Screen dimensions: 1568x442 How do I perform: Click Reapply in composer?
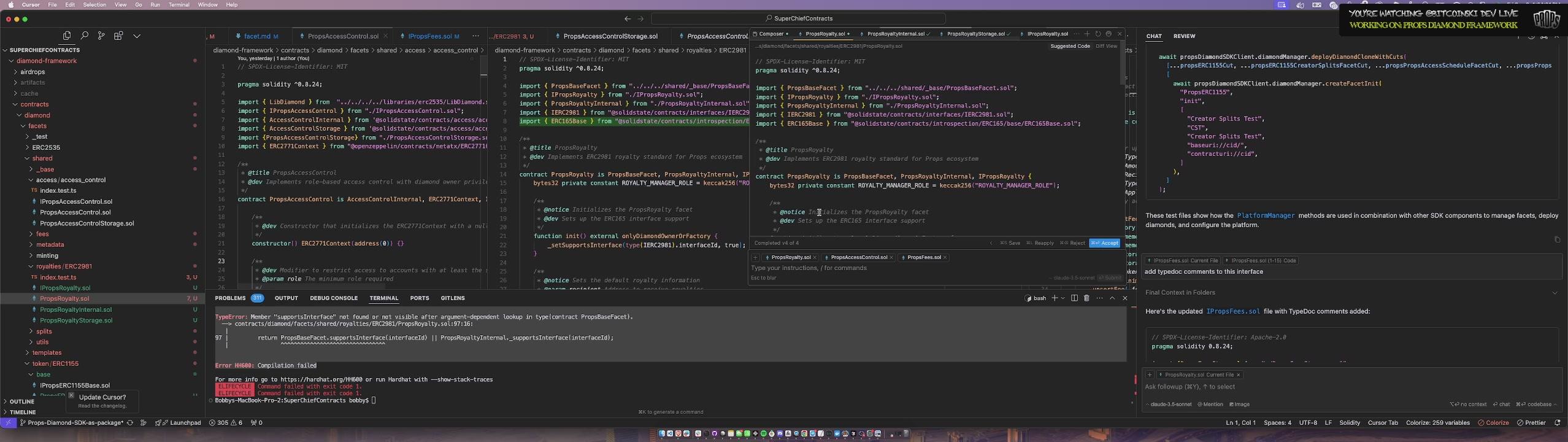(1040, 243)
